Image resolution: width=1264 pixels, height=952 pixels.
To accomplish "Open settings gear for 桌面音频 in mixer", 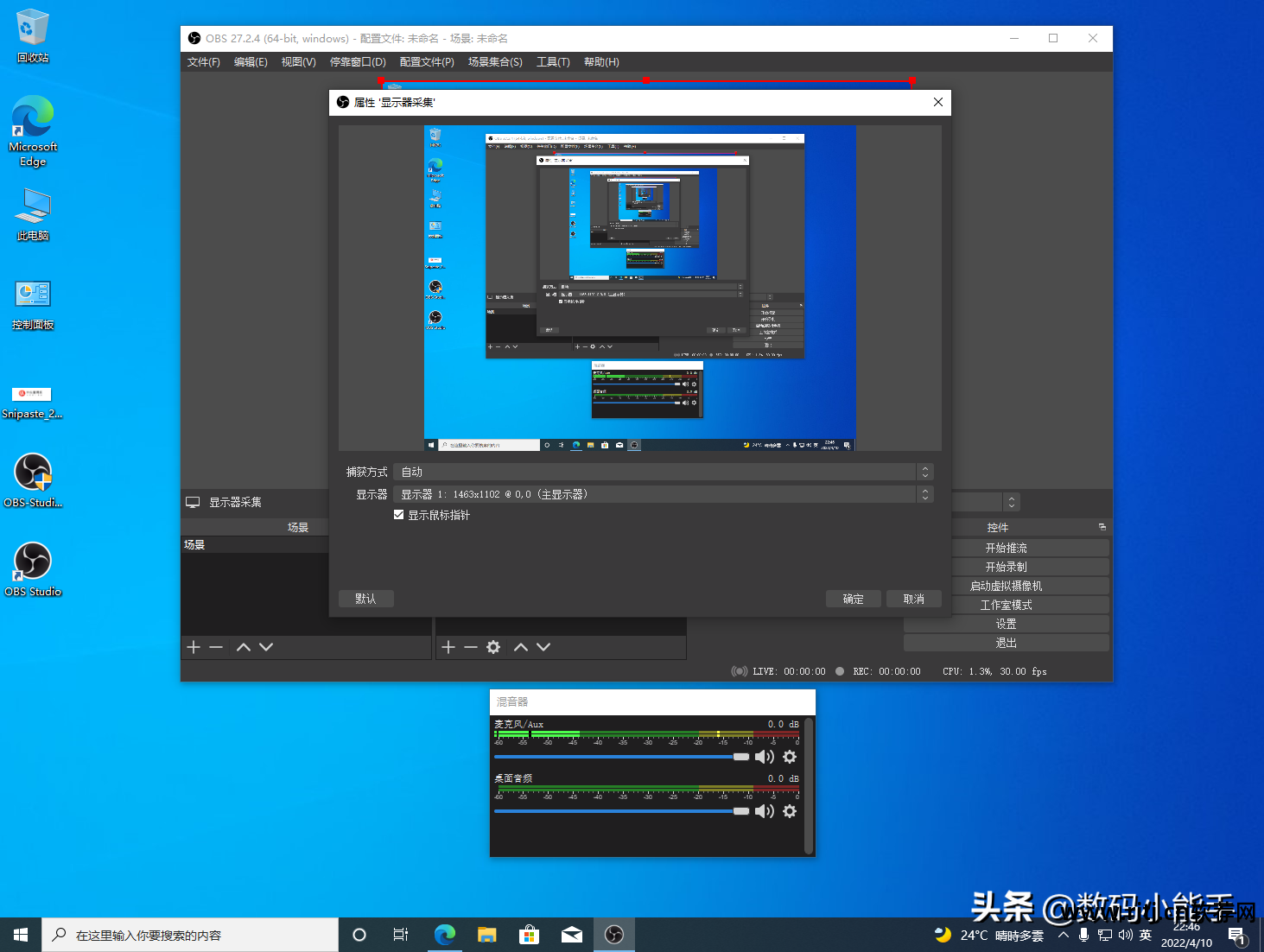I will [x=790, y=811].
